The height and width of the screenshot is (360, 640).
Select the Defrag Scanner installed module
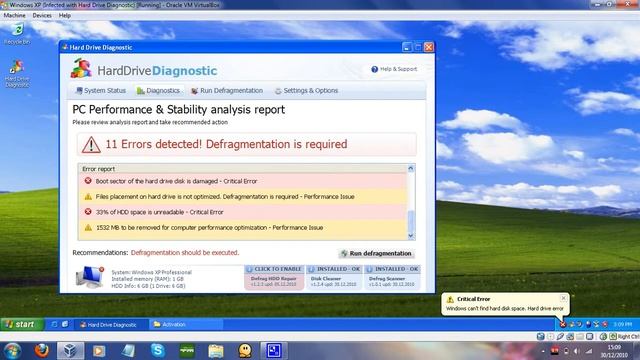click(x=392, y=277)
